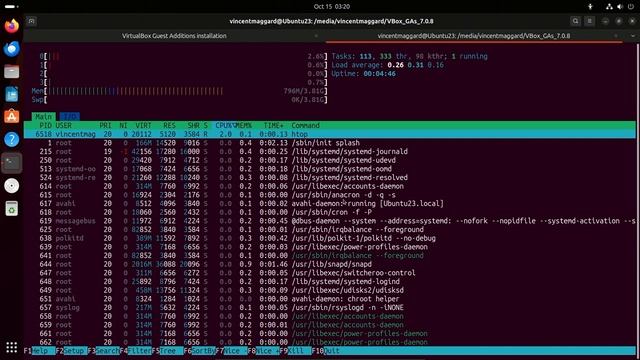Select the udisksd process row

(329, 290)
